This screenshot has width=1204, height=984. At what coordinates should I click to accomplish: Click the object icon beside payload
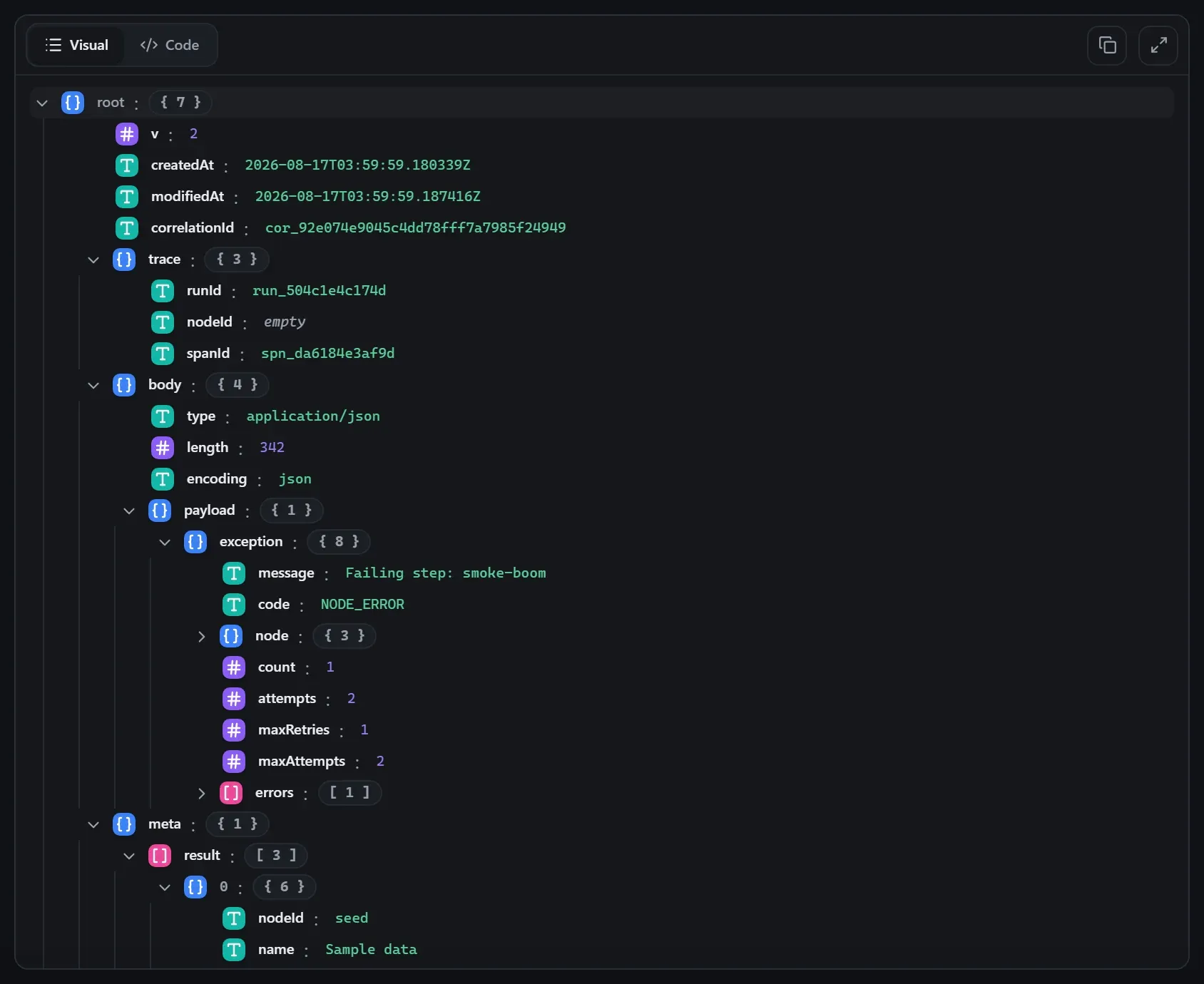160,511
